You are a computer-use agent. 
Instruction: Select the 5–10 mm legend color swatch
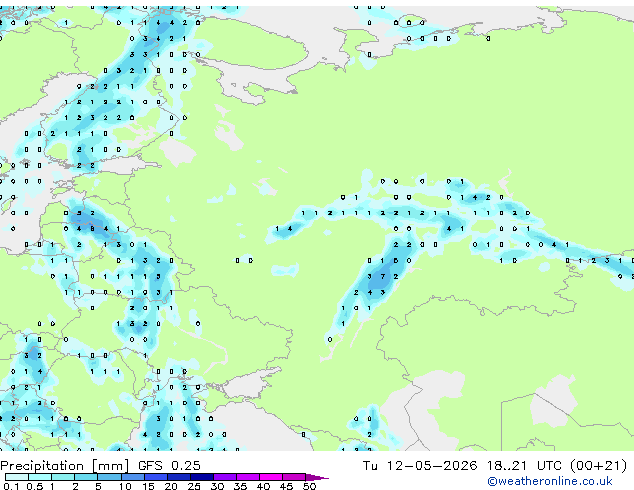(110, 477)
